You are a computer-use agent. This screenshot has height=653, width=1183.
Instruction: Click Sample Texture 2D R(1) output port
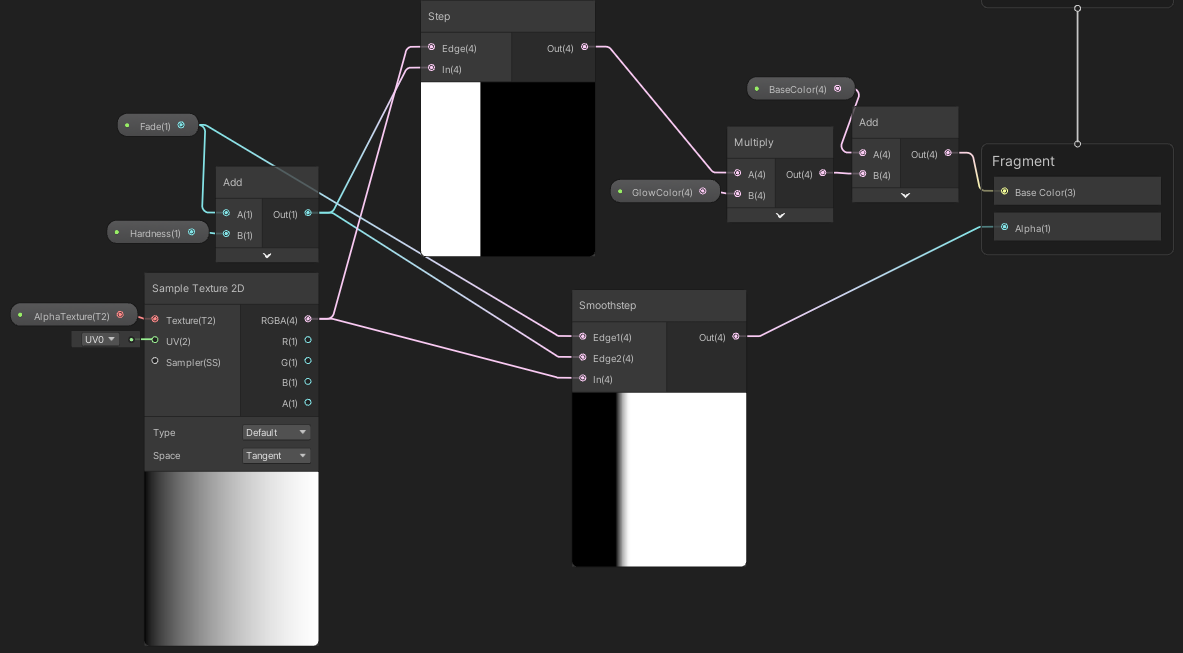click(x=308, y=340)
